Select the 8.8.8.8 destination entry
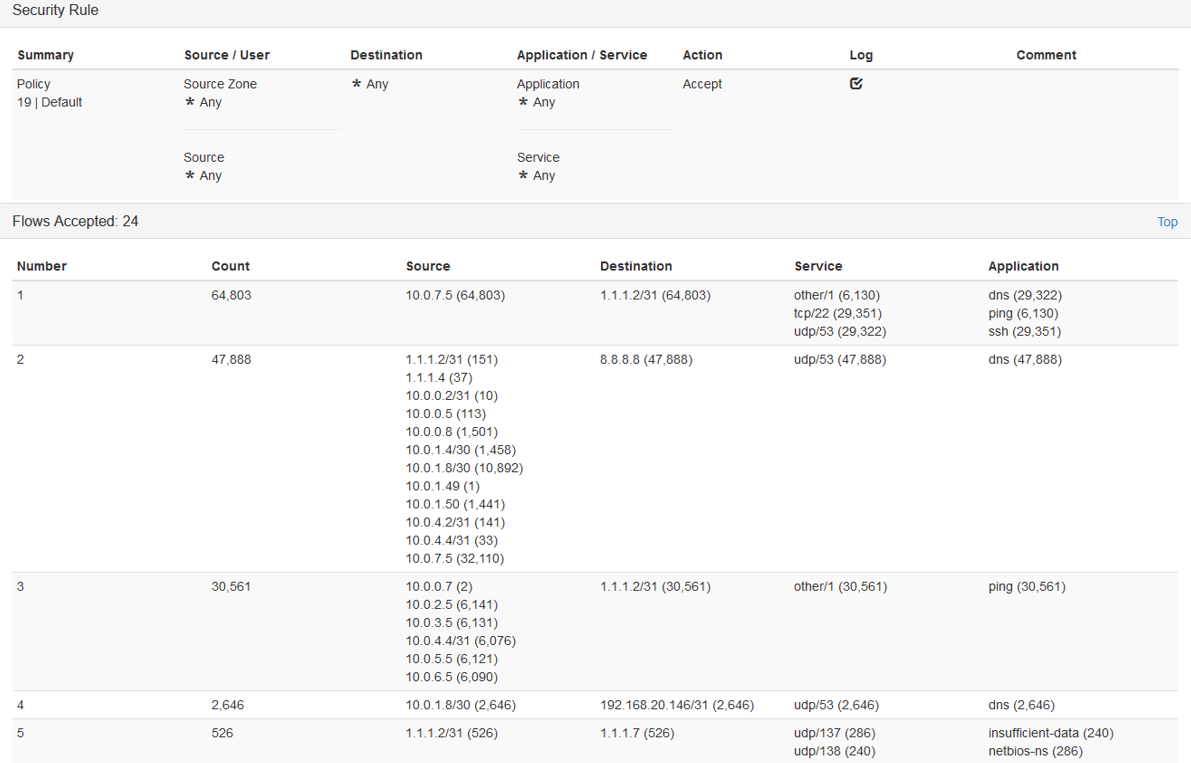 (645, 359)
